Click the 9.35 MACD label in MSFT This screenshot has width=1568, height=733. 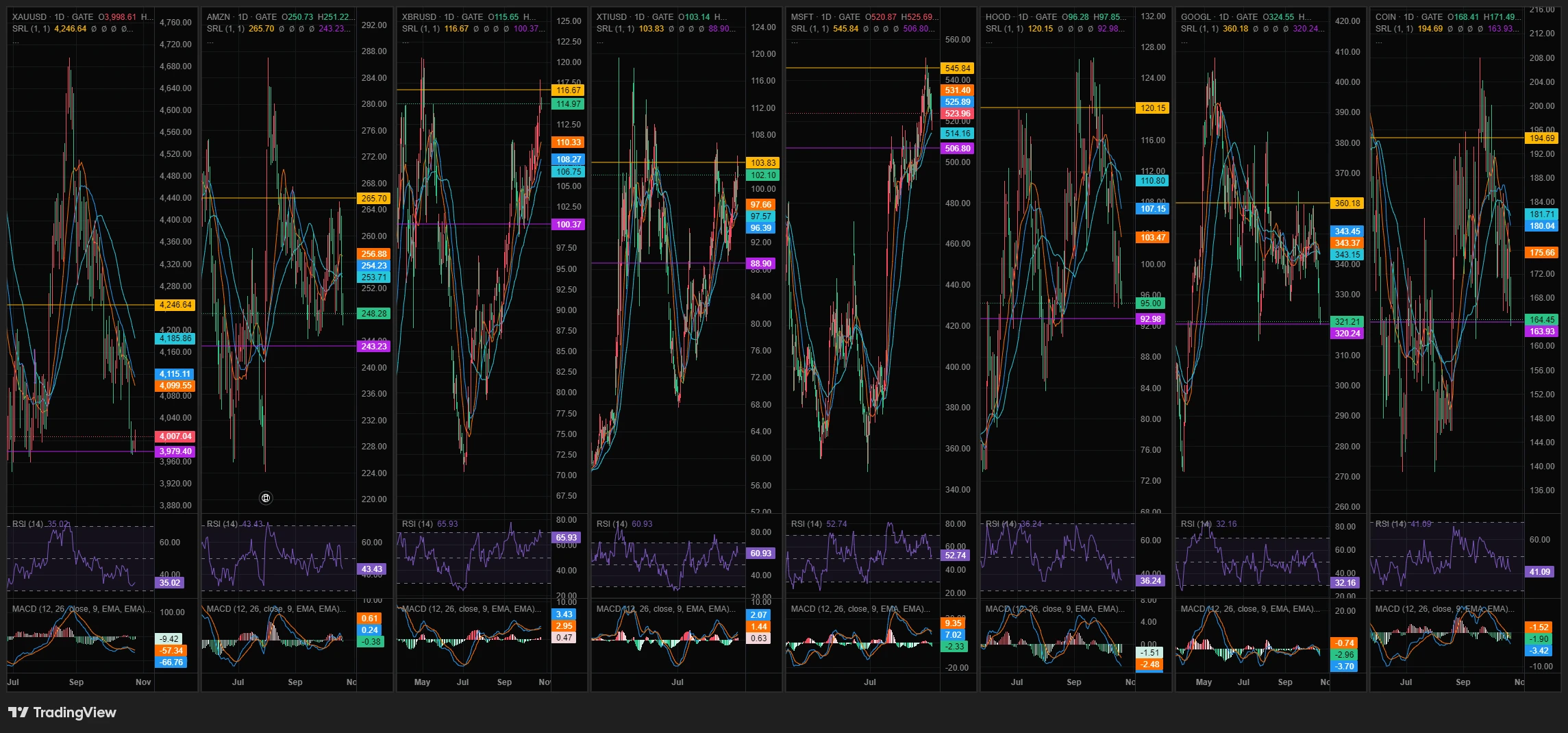[x=953, y=623]
